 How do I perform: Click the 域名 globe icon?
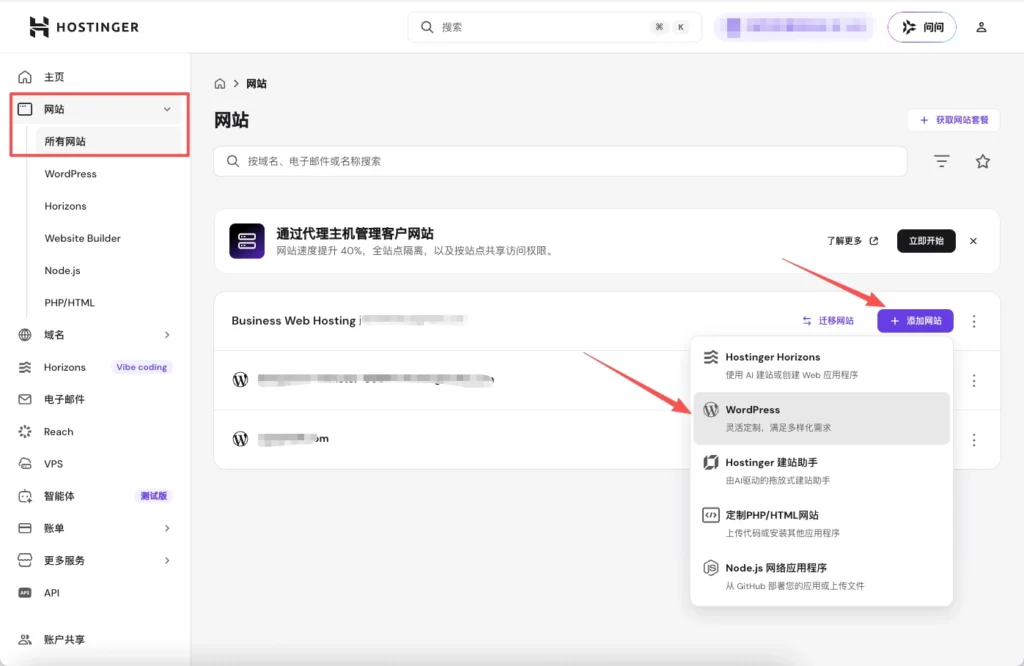click(x=25, y=335)
